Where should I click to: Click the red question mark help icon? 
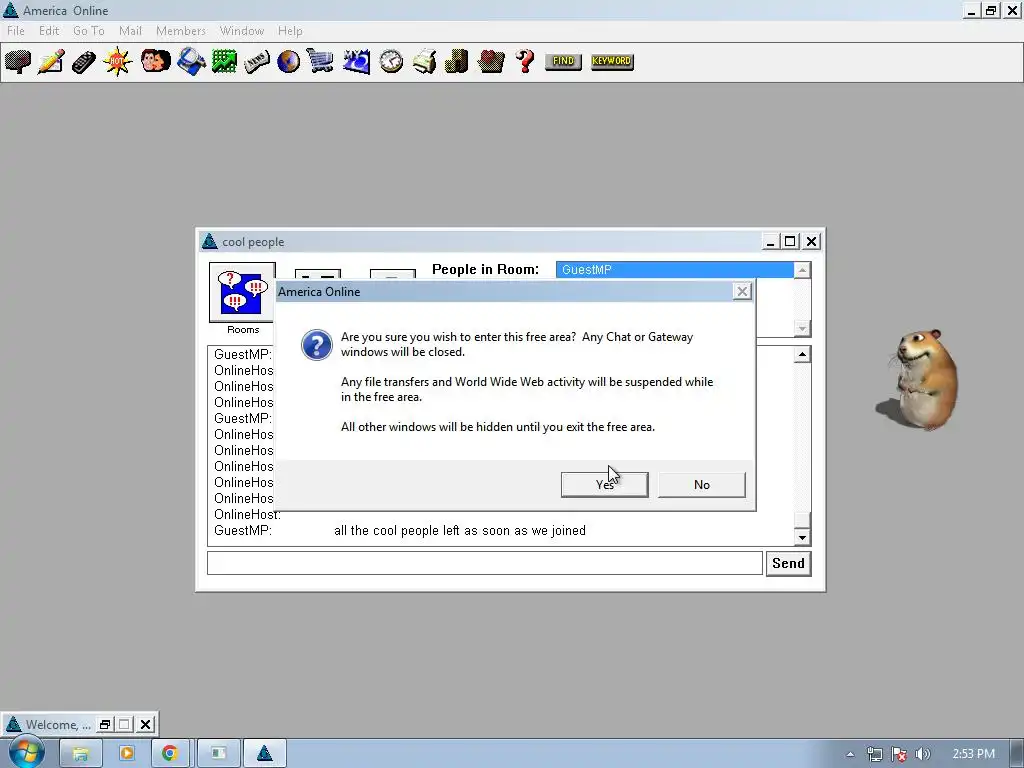tap(525, 61)
